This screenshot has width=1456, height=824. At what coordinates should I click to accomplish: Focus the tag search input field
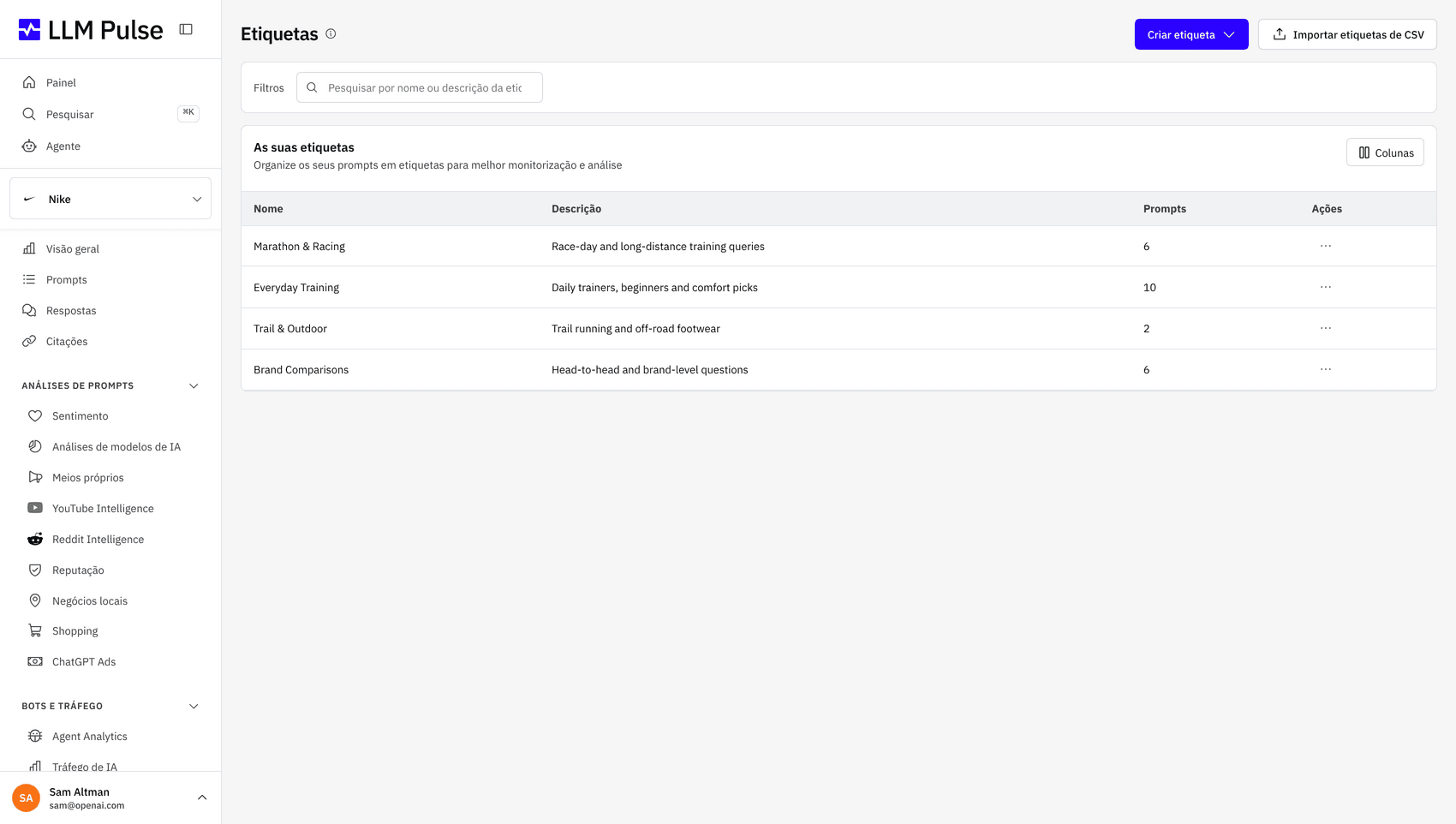[x=420, y=87]
